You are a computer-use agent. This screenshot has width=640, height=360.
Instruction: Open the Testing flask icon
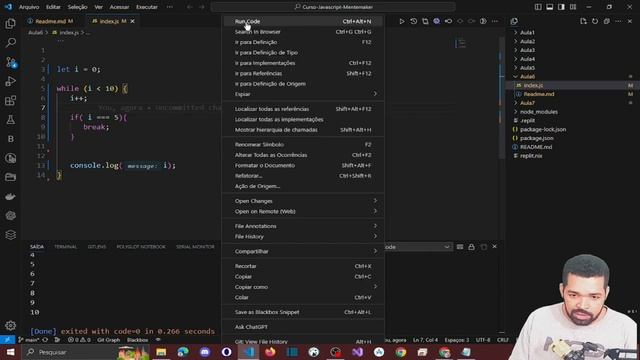(11, 120)
